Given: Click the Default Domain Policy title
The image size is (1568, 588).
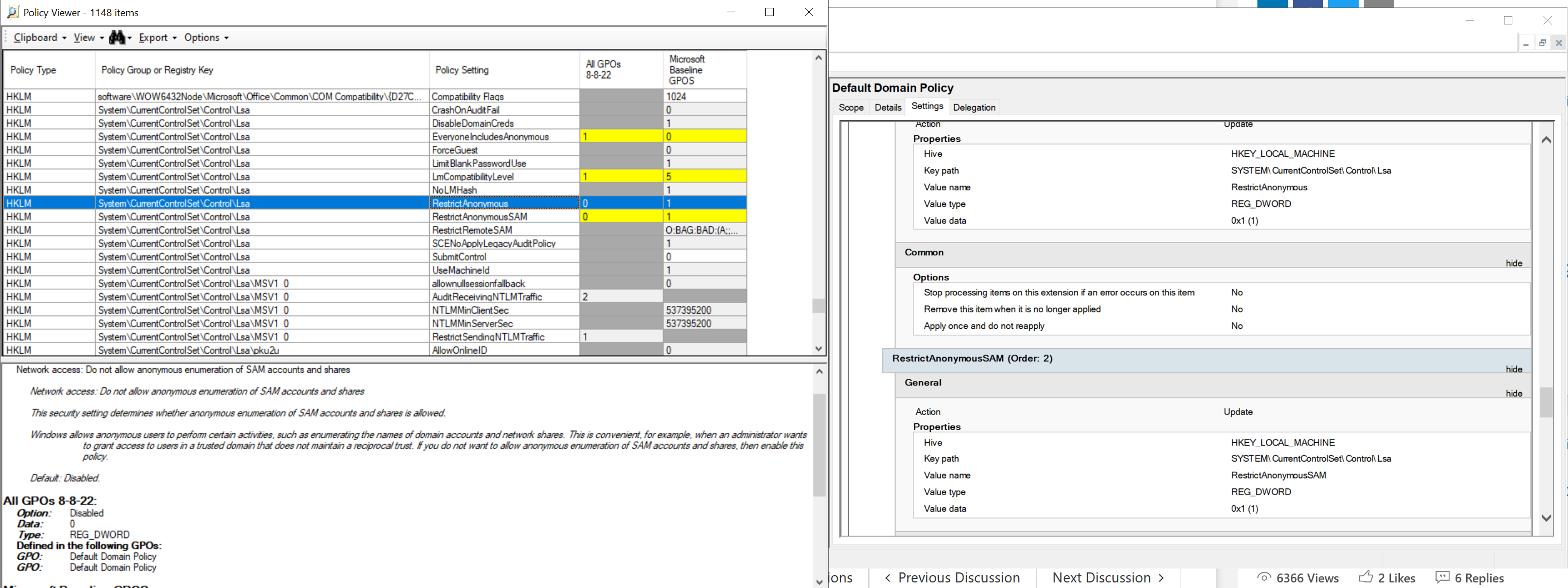Looking at the screenshot, I should coord(892,88).
